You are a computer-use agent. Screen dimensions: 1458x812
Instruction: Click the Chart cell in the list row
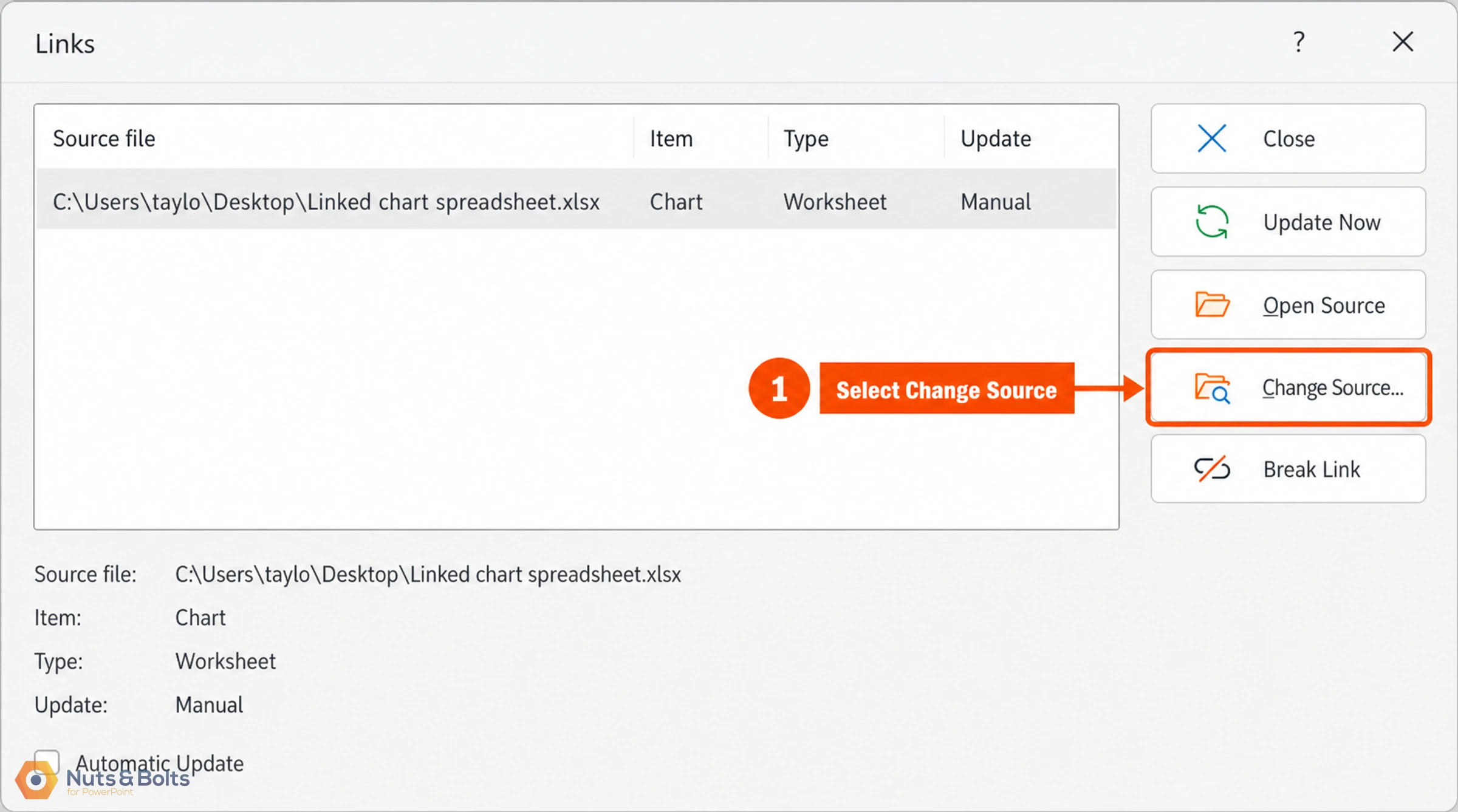pos(676,202)
